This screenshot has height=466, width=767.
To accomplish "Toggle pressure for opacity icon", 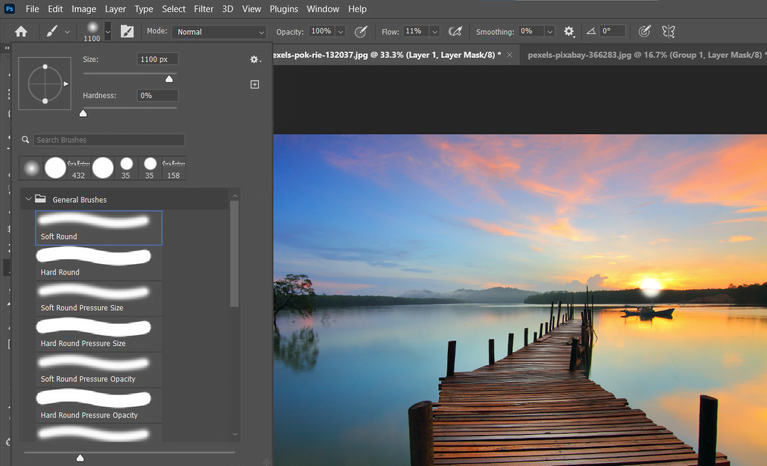I will tap(361, 32).
